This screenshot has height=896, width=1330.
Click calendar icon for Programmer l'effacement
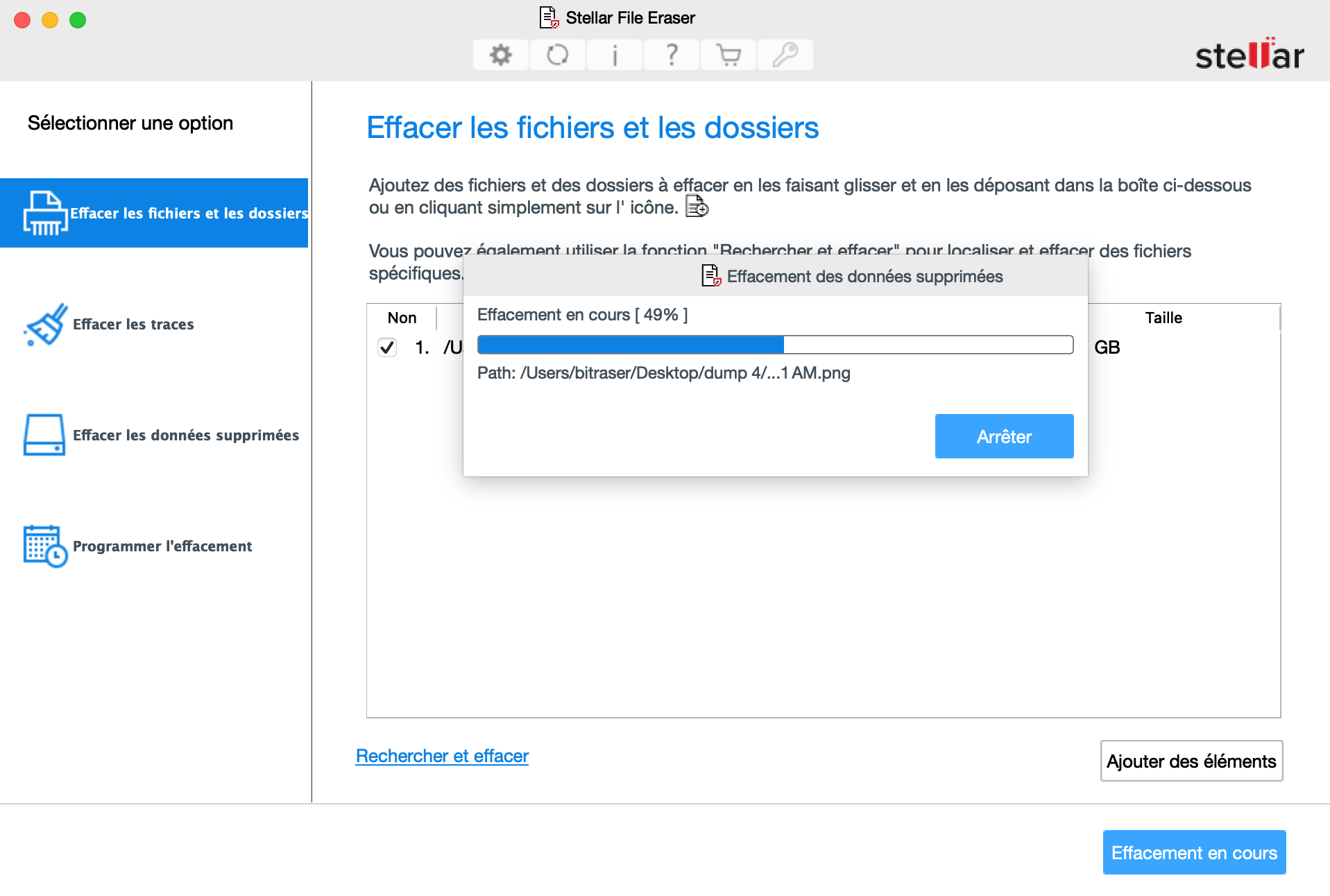click(x=45, y=546)
